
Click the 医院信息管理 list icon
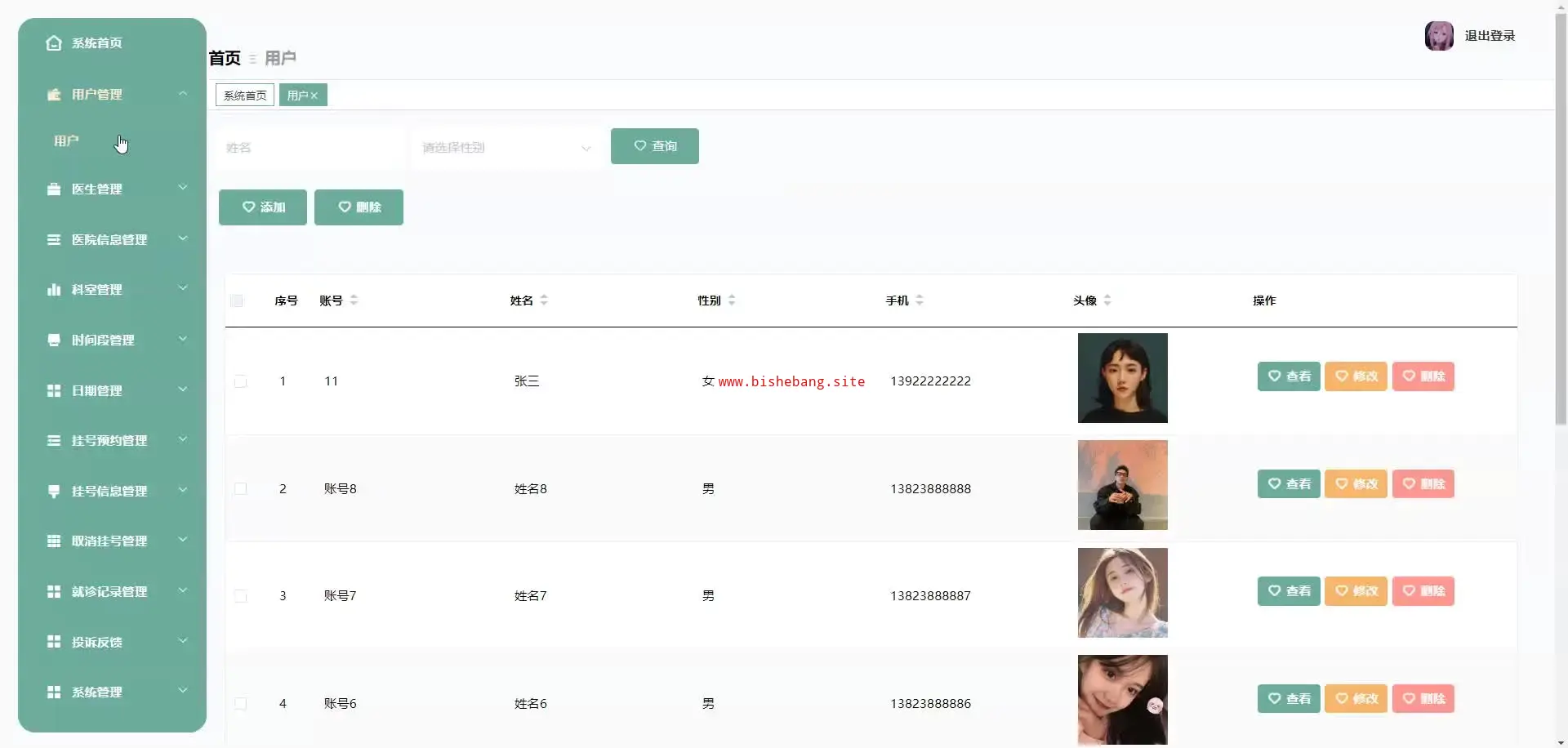(54, 240)
